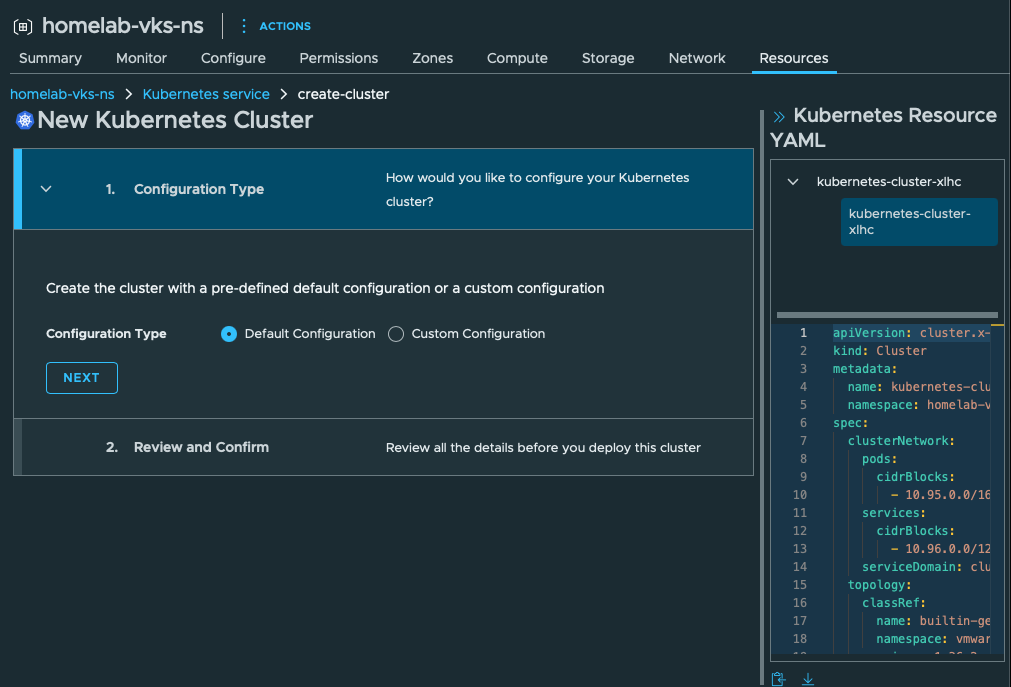Viewport: 1011px width, 687px height.
Task: Copy YAML to clipboard icon
Action: click(x=778, y=679)
